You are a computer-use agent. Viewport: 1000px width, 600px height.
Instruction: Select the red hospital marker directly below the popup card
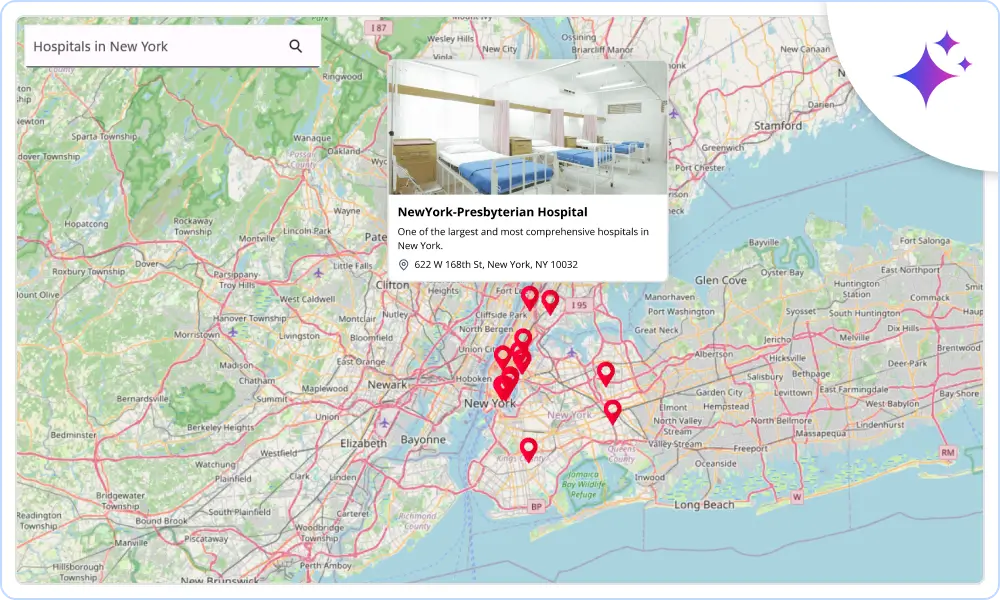(x=529, y=298)
